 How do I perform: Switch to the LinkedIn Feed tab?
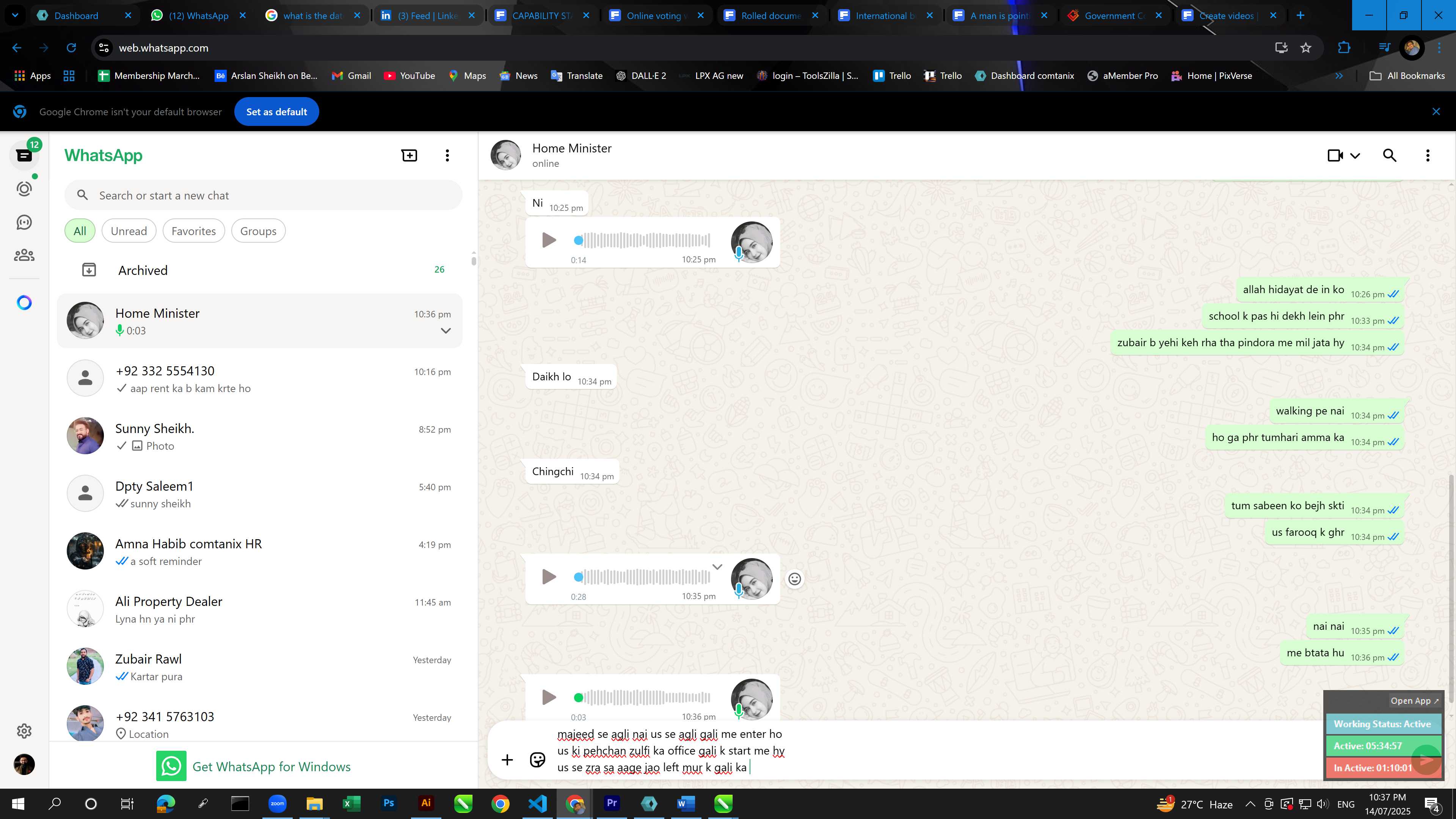click(428, 16)
